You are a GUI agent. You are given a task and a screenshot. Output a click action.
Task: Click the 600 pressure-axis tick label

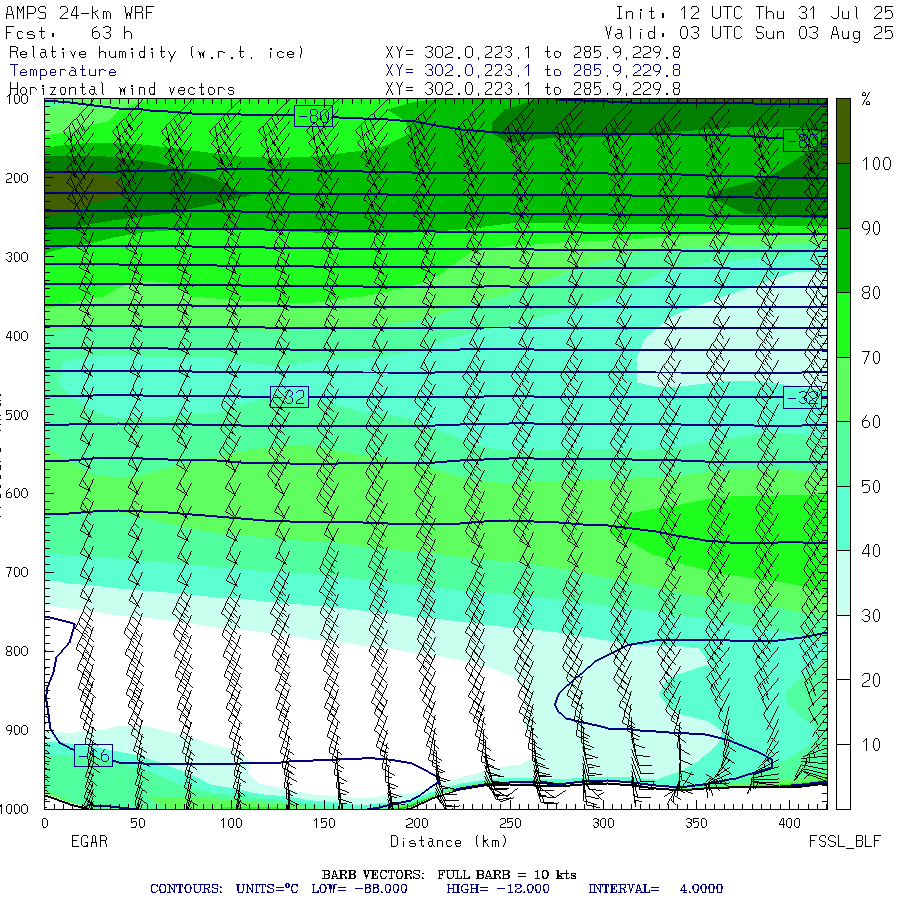17,494
